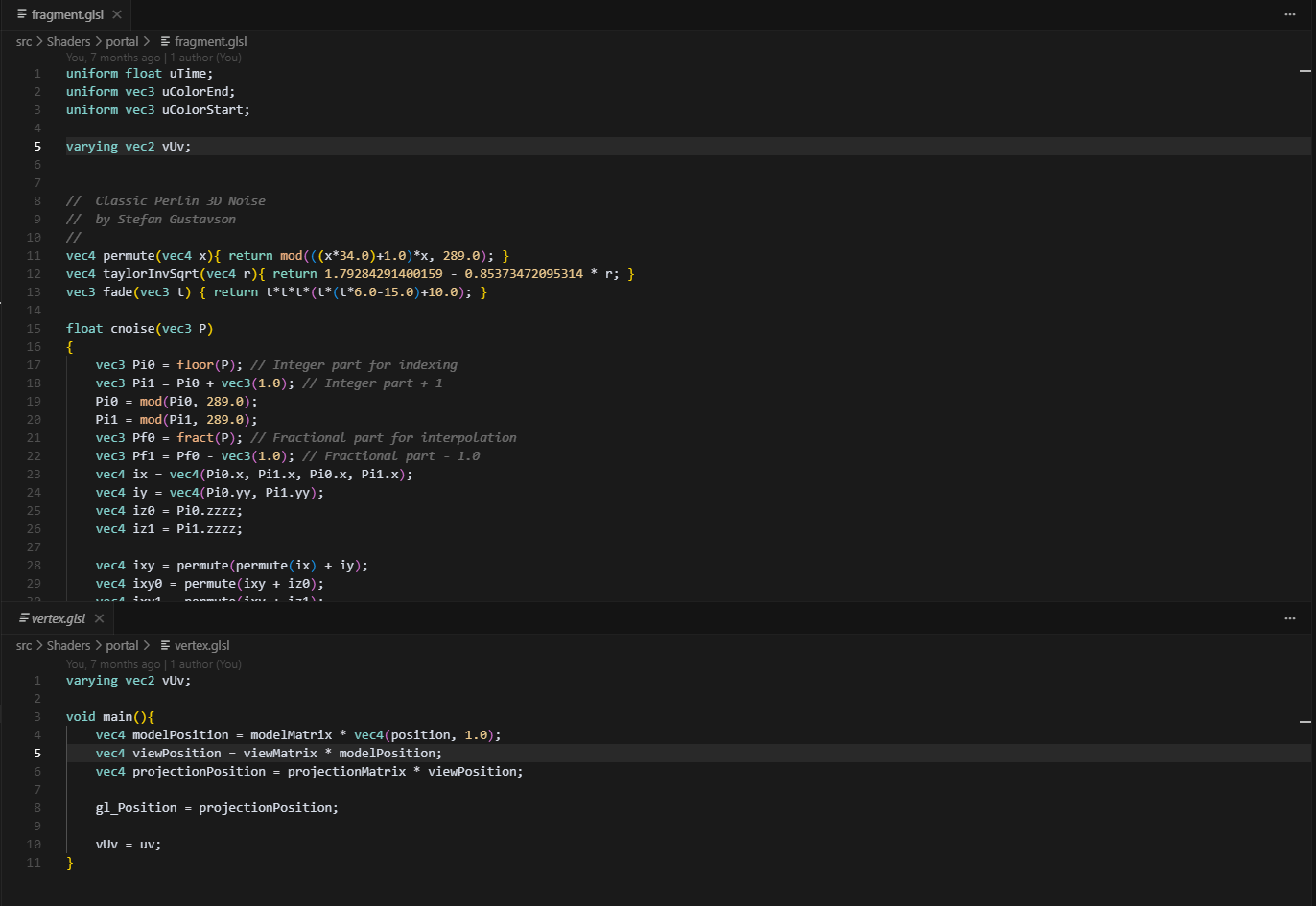Image resolution: width=1316 pixels, height=906 pixels.
Task: Click the fragment.glsl minimap scrollbar marker
Action: [1304, 71]
